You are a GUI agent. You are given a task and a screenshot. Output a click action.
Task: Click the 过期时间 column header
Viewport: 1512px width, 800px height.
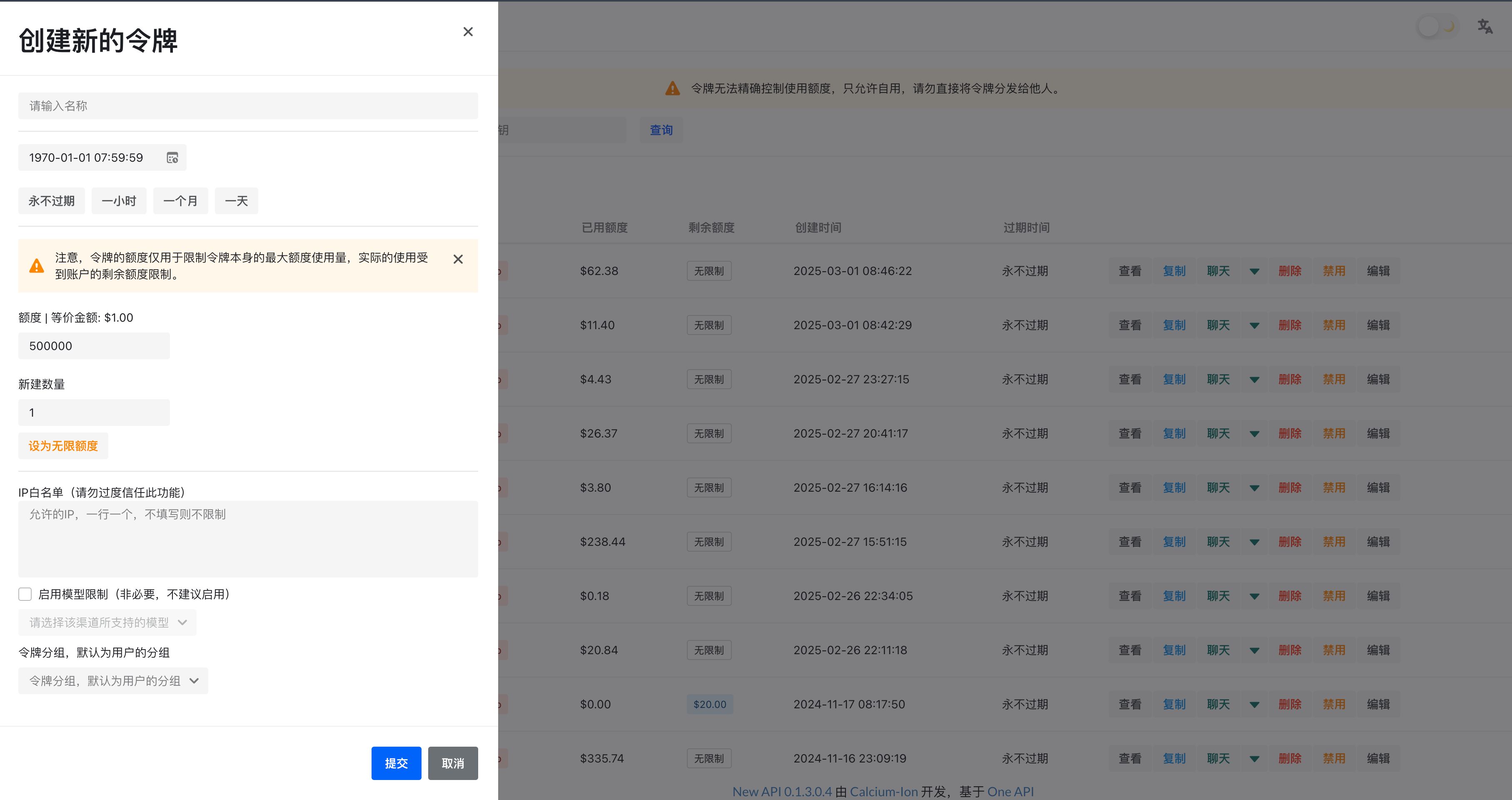pos(1027,228)
